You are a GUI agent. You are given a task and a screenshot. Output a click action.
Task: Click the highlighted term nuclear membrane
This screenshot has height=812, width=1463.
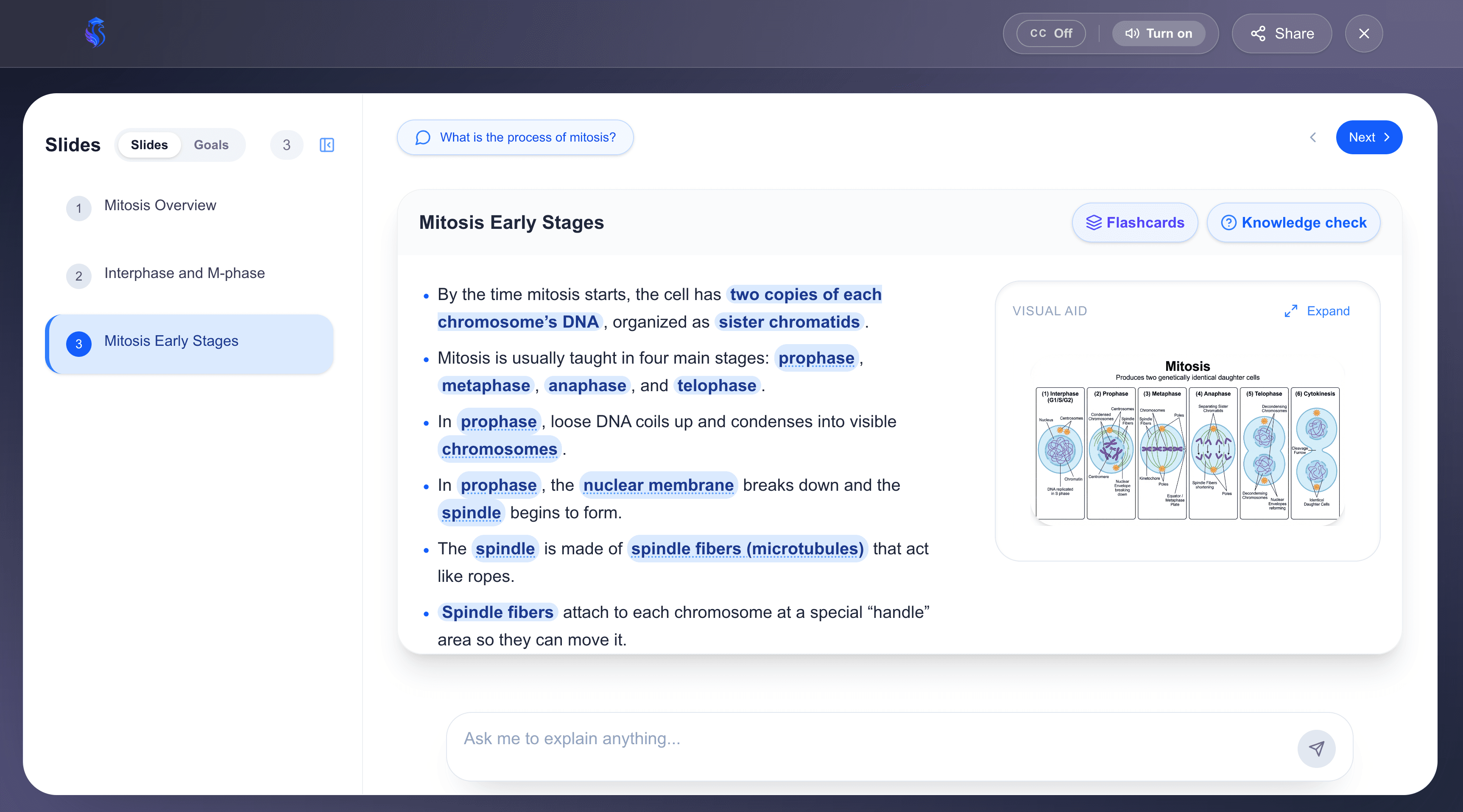[x=658, y=485]
